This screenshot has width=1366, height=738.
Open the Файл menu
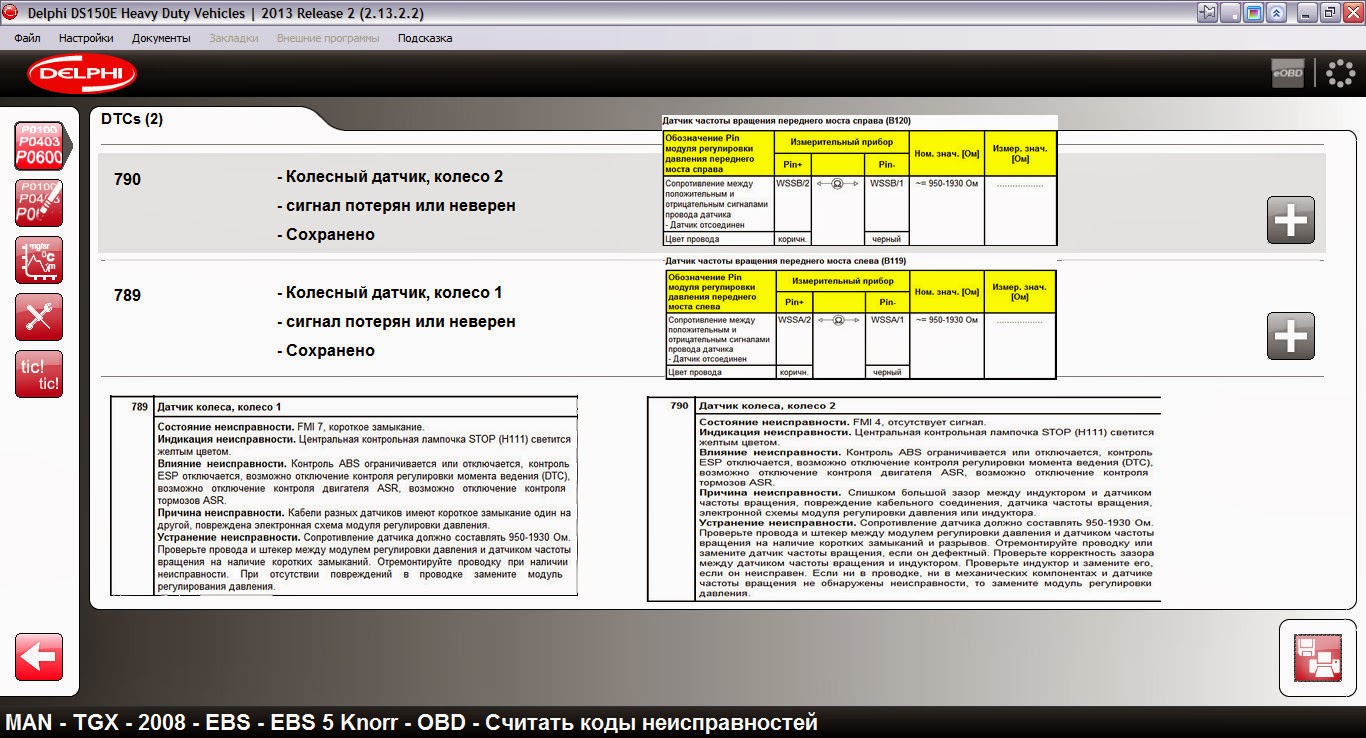pos(28,38)
